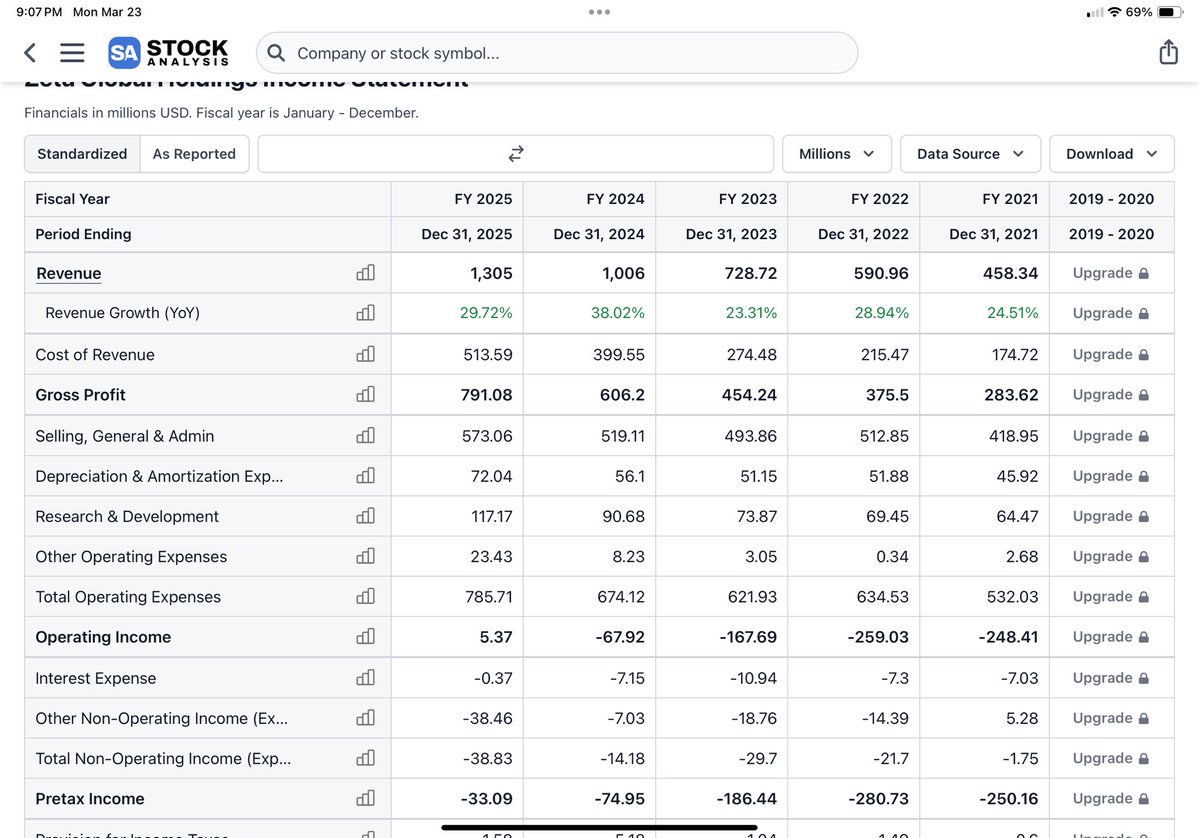Open the chart icon for Other Operating Expenses
Image resolution: width=1199 pixels, height=838 pixels.
coord(366,556)
